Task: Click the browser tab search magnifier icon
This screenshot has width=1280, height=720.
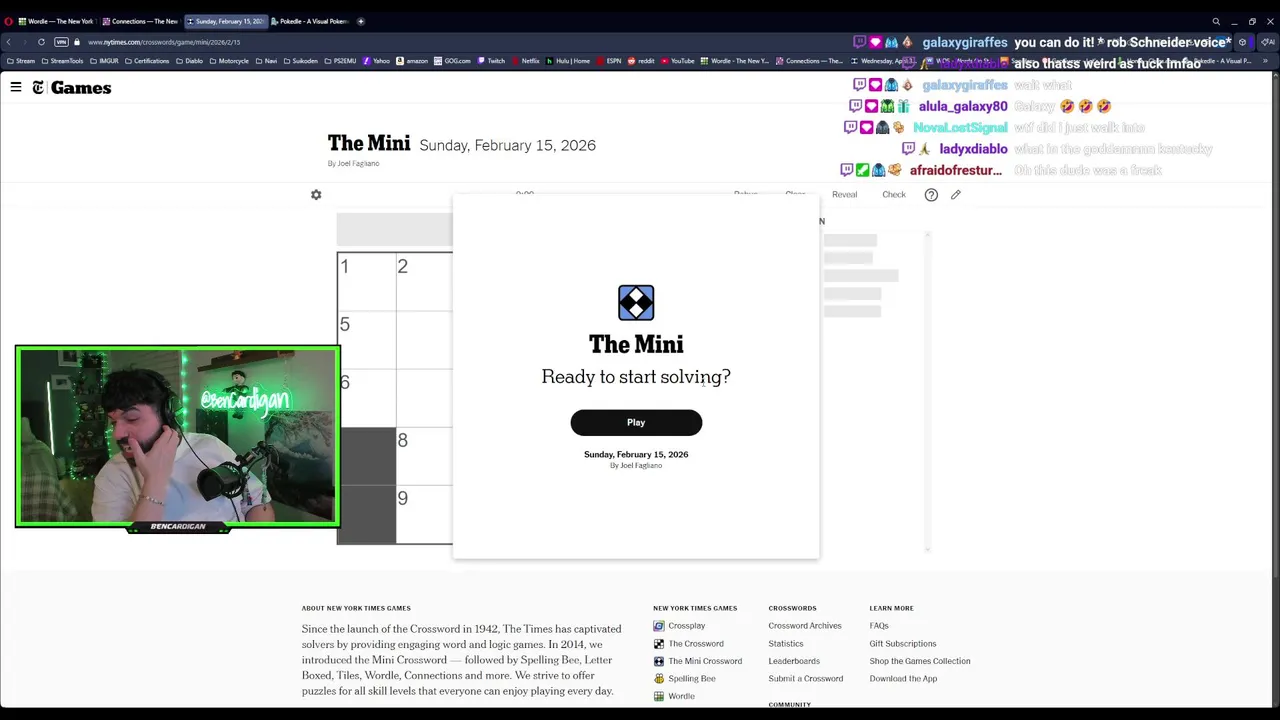Action: (1216, 21)
